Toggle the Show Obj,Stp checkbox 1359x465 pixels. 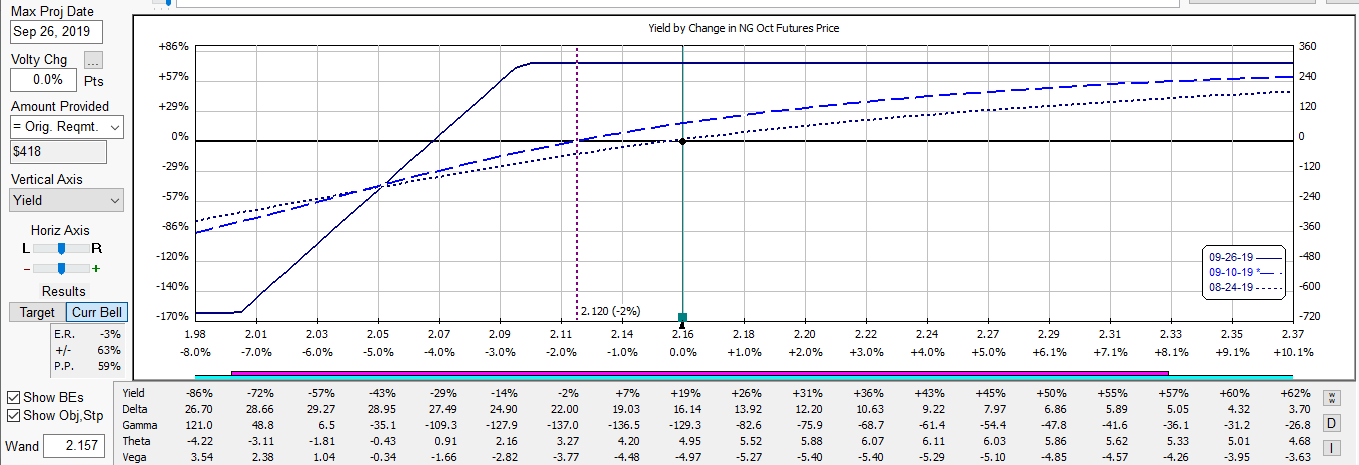click(x=14, y=415)
